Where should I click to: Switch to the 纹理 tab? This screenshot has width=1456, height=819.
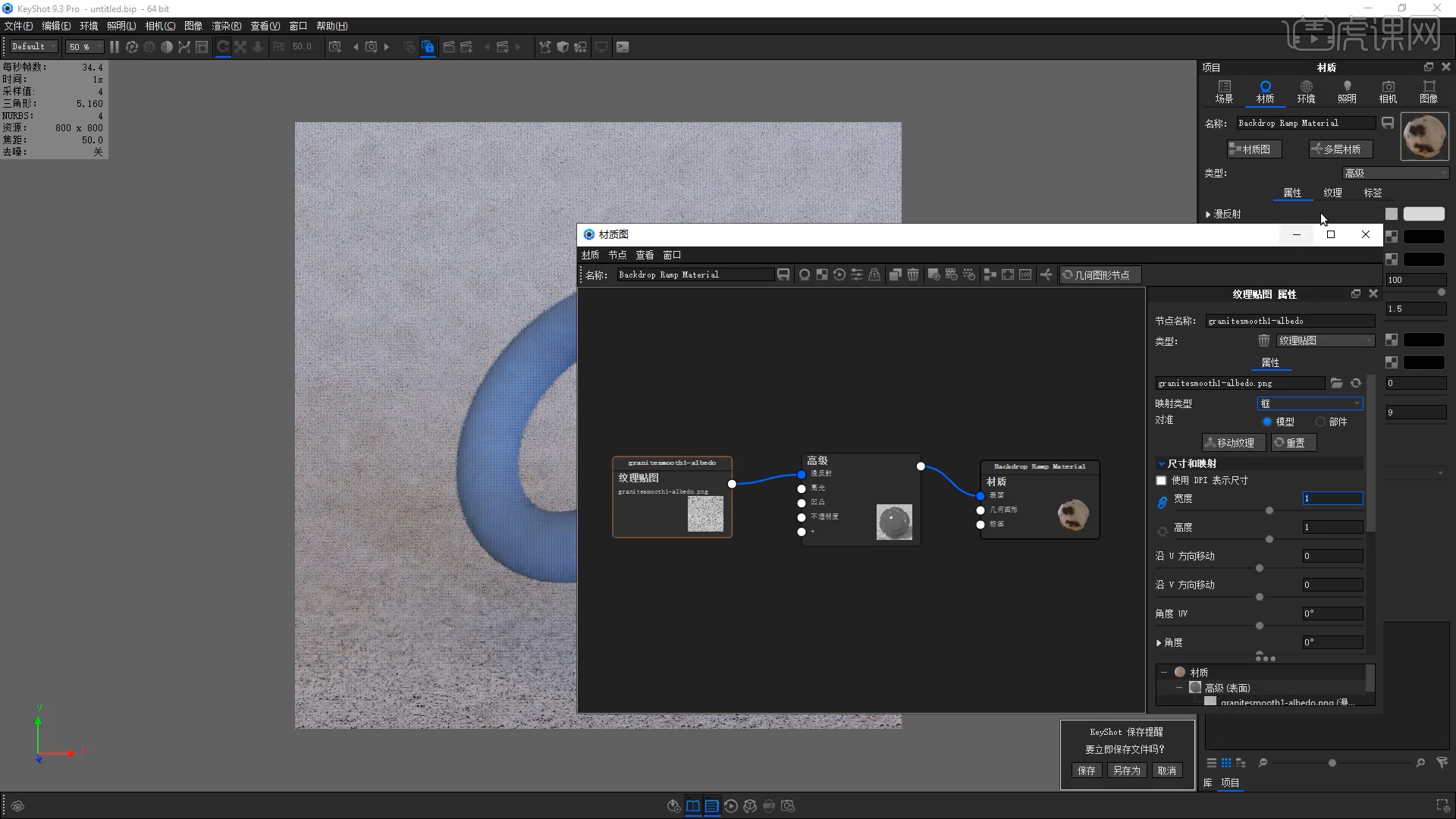(1332, 193)
